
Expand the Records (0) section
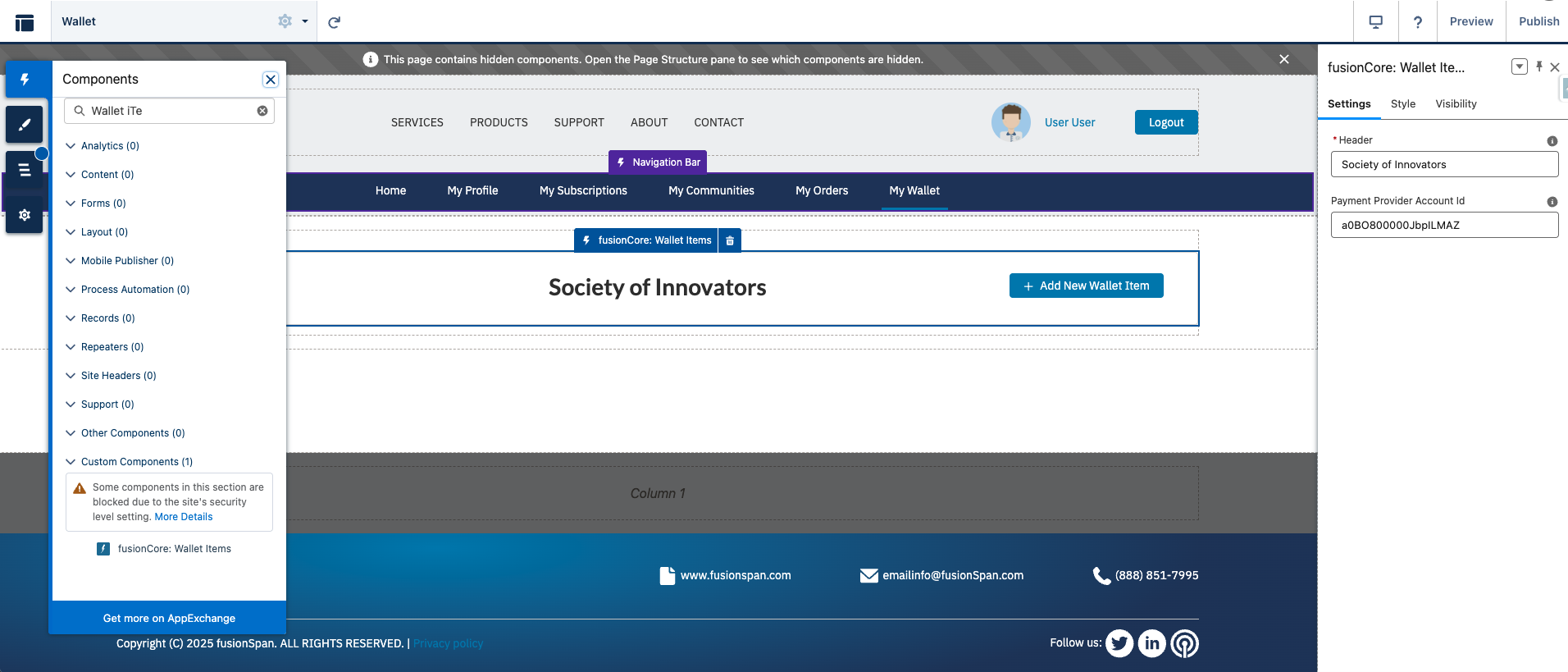tap(100, 318)
